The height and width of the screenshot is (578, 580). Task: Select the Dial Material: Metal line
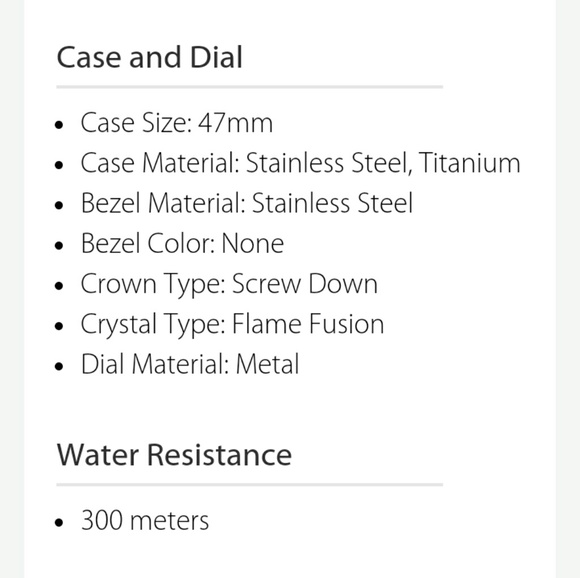click(190, 365)
